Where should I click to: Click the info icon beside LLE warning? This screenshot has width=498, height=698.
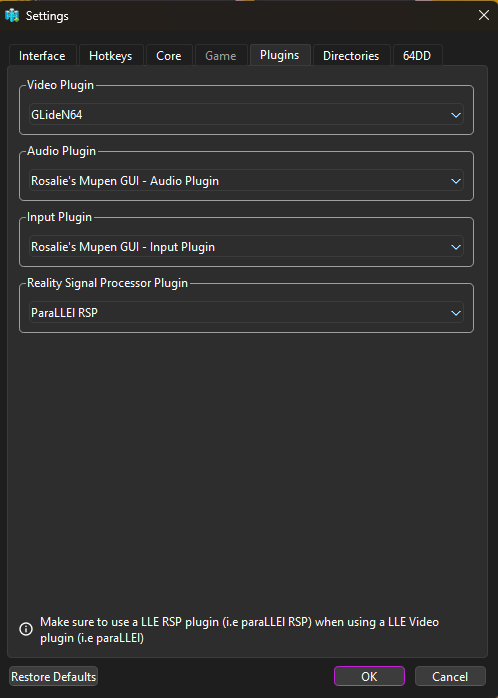tap(26, 629)
